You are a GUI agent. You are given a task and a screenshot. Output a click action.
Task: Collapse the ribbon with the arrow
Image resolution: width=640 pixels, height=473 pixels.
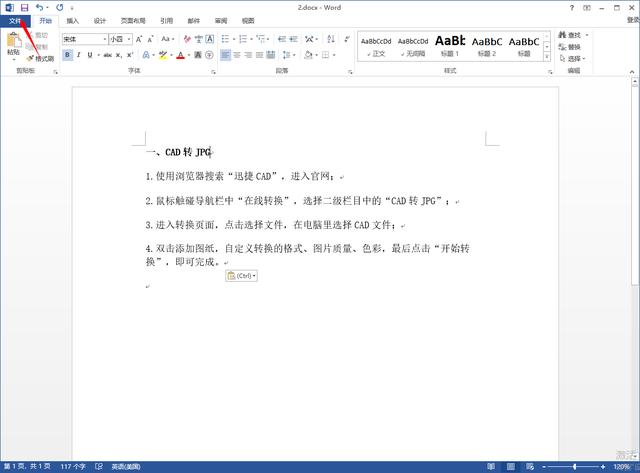[632, 72]
